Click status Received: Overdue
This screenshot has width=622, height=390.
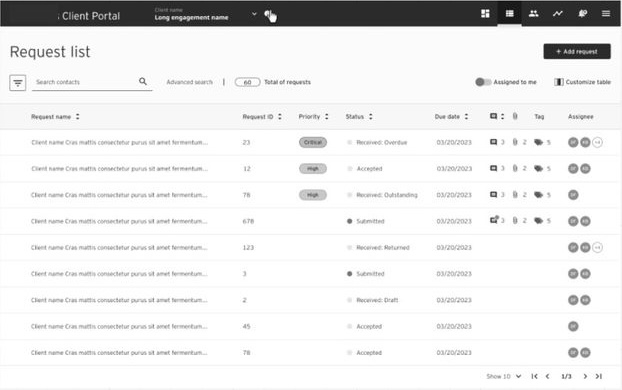(382, 142)
